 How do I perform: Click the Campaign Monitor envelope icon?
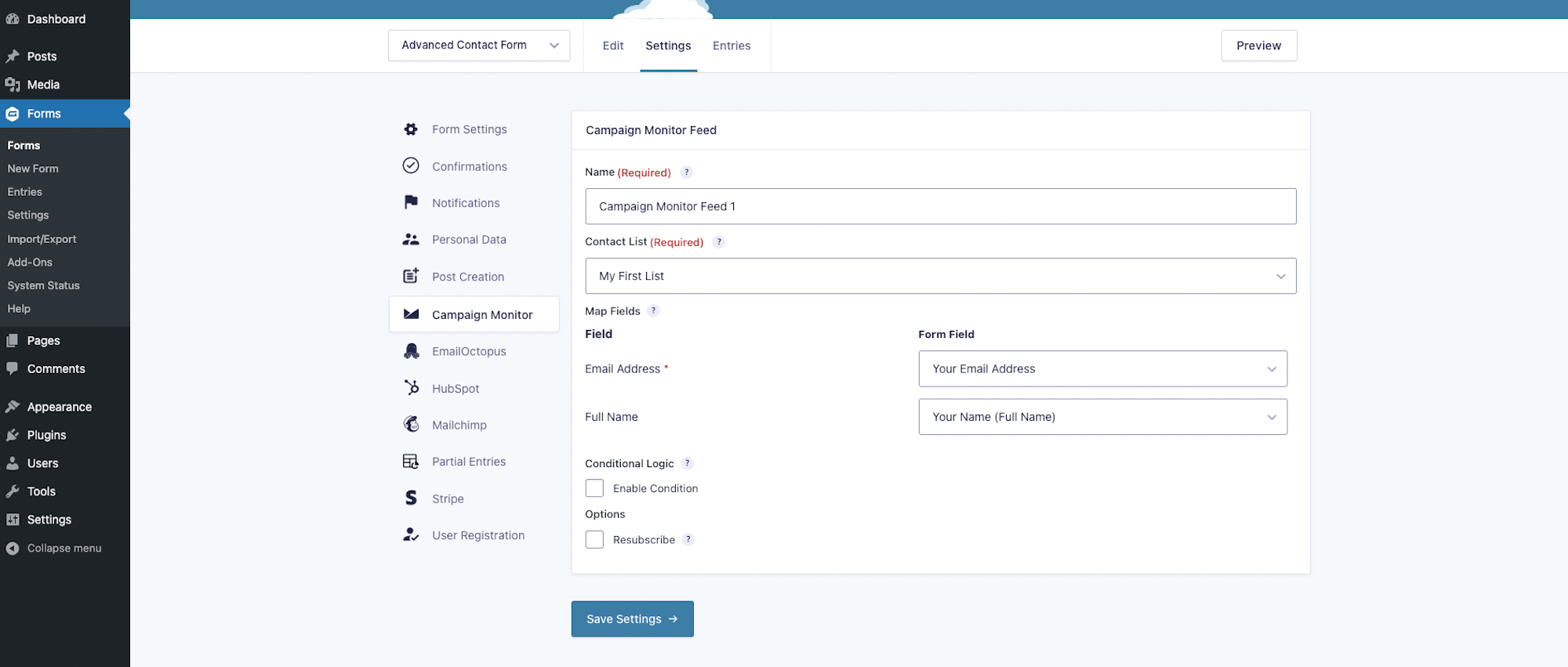[x=411, y=314]
